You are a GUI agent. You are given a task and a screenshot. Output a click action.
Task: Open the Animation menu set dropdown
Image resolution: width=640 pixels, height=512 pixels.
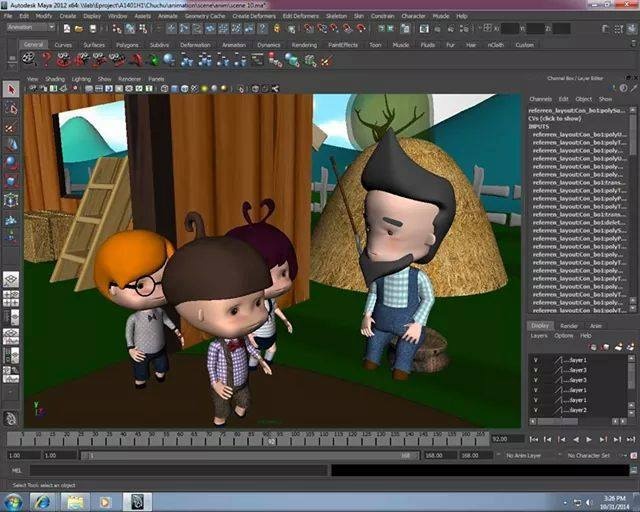(x=32, y=28)
